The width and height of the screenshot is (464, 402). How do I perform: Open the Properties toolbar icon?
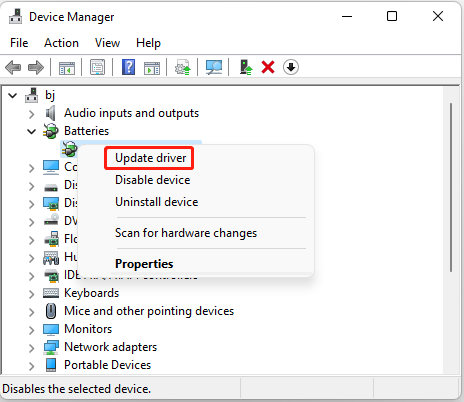tap(97, 67)
